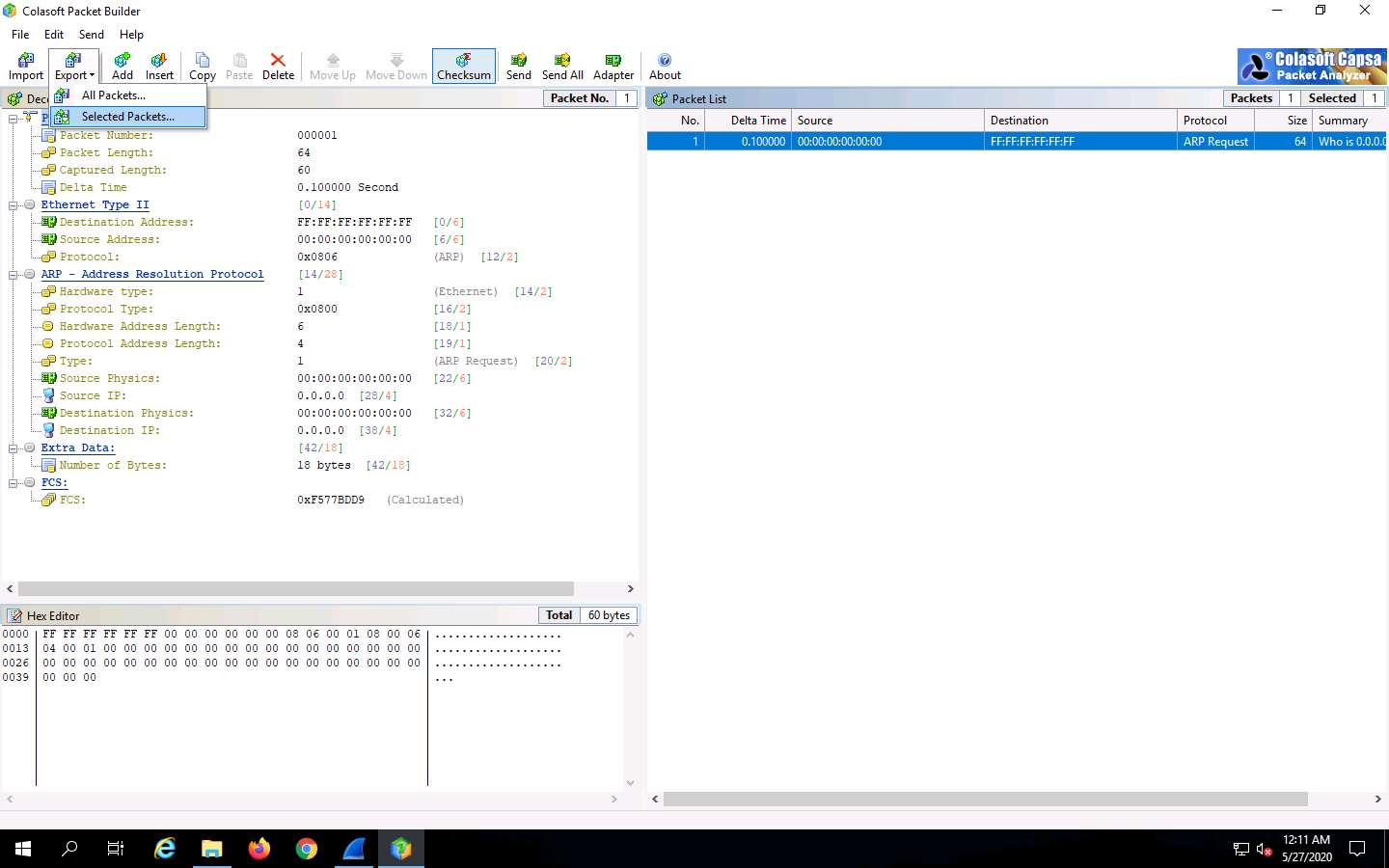Select the Protocol: field under Ethernet
Viewport: 1389px width, 868px height.
point(89,258)
